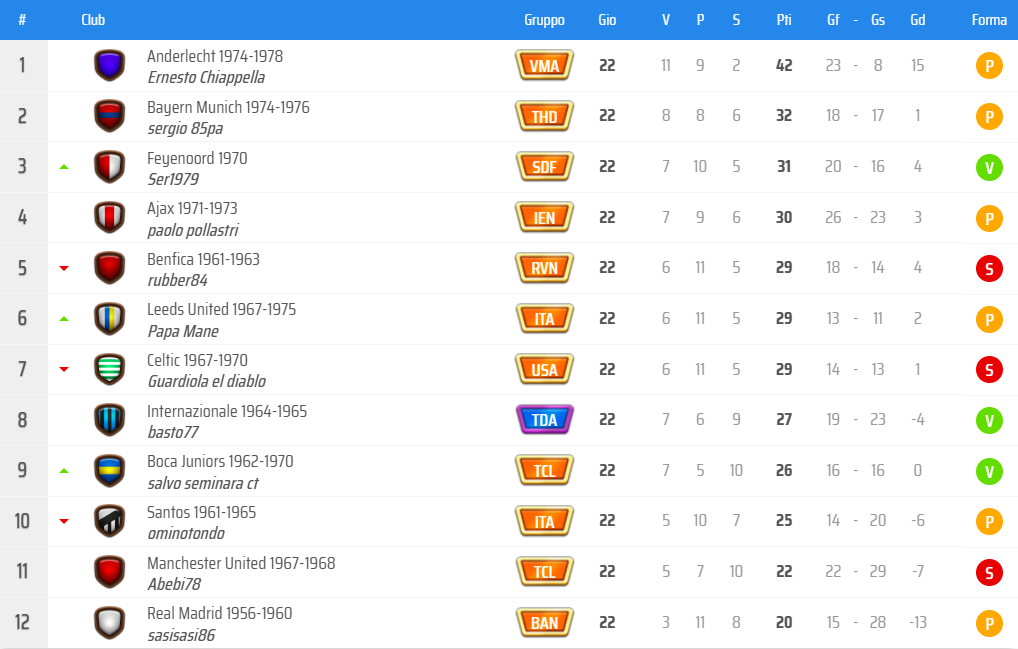
Task: Open the Internazionale blue-black striped crest
Action: coord(109,420)
